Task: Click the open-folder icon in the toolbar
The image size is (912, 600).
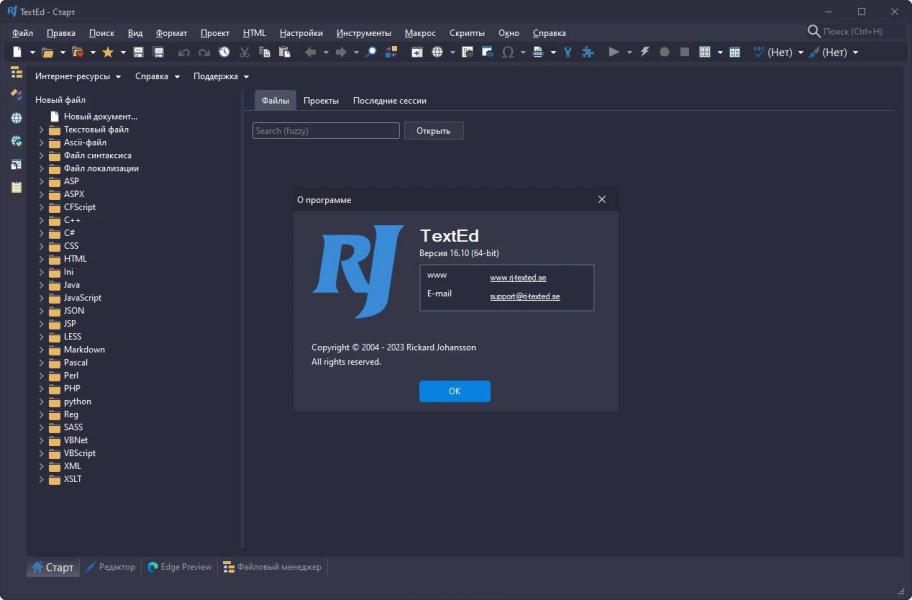Action: tap(48, 52)
